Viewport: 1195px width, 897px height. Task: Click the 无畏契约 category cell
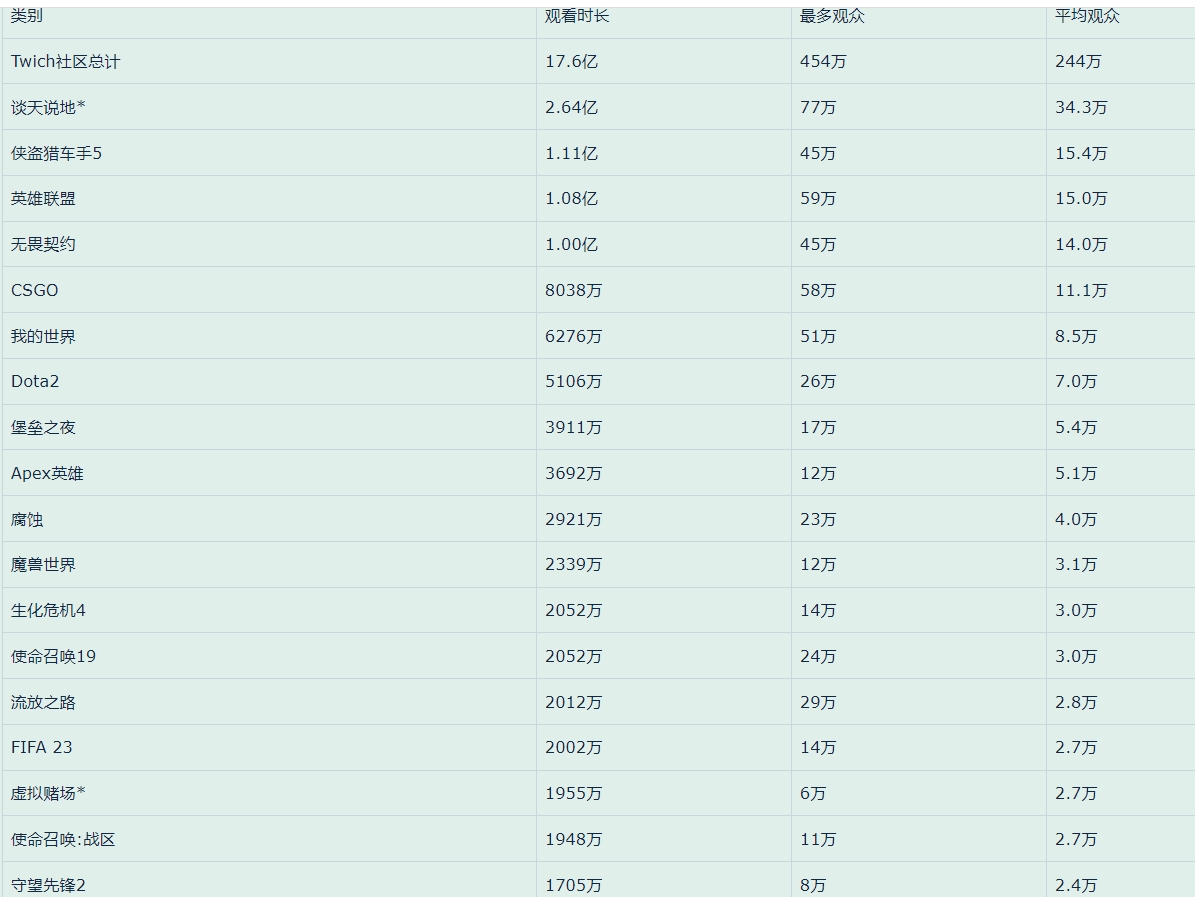[43, 244]
